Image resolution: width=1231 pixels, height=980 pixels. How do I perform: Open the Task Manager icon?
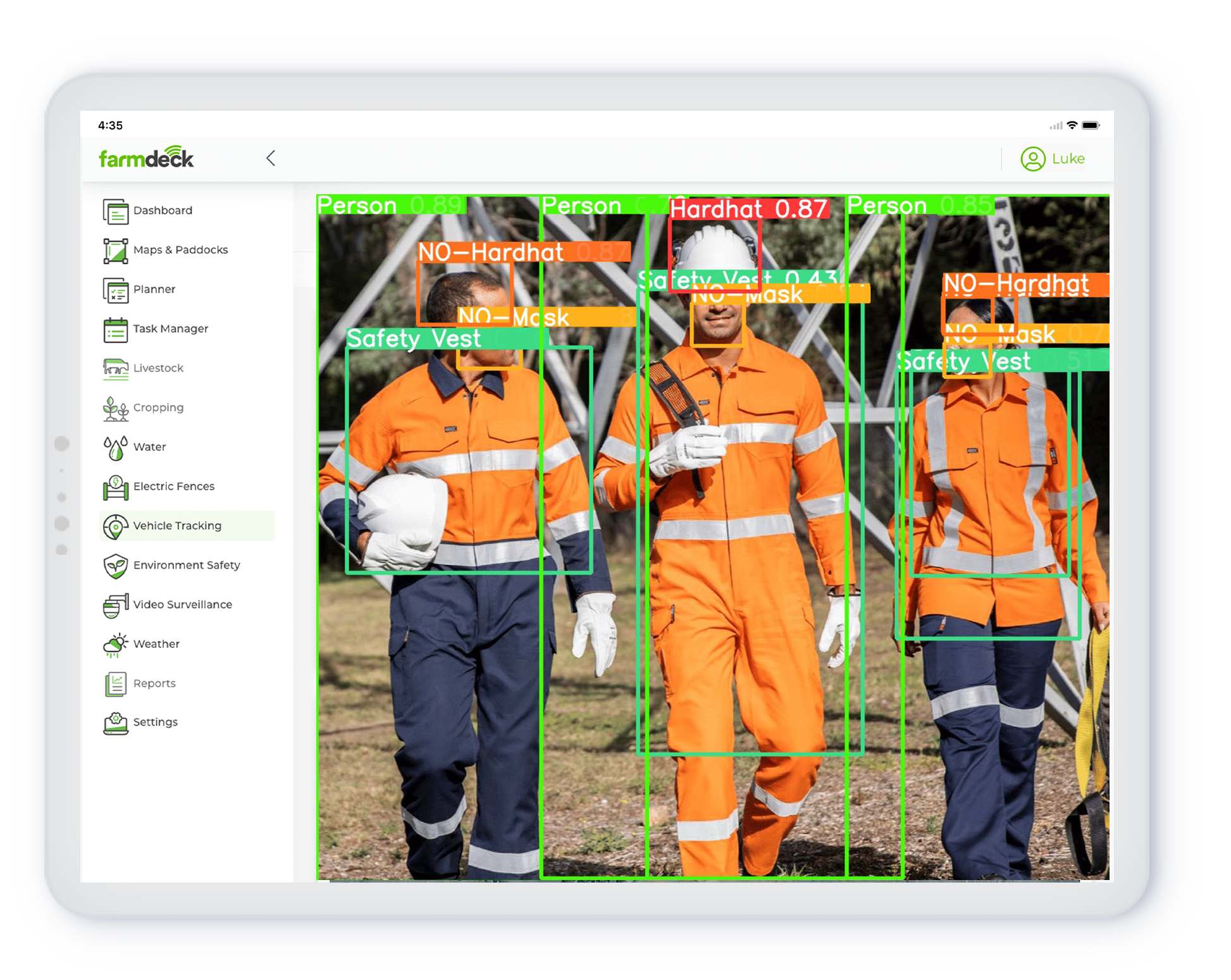tap(114, 328)
